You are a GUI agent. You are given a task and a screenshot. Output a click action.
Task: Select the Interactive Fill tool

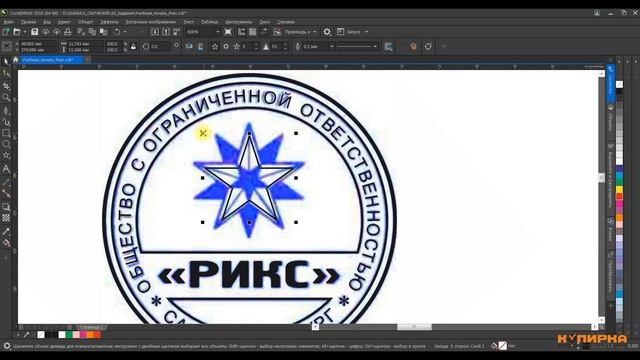coord(6,244)
